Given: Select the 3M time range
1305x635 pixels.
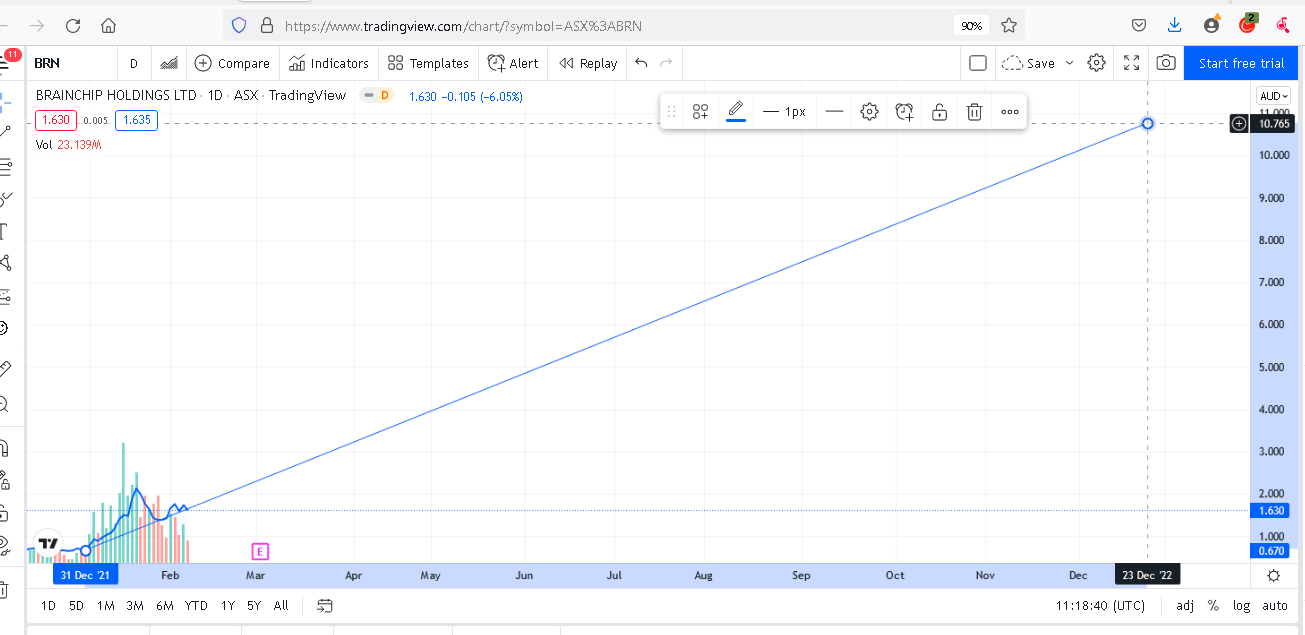Looking at the screenshot, I should pos(135,605).
